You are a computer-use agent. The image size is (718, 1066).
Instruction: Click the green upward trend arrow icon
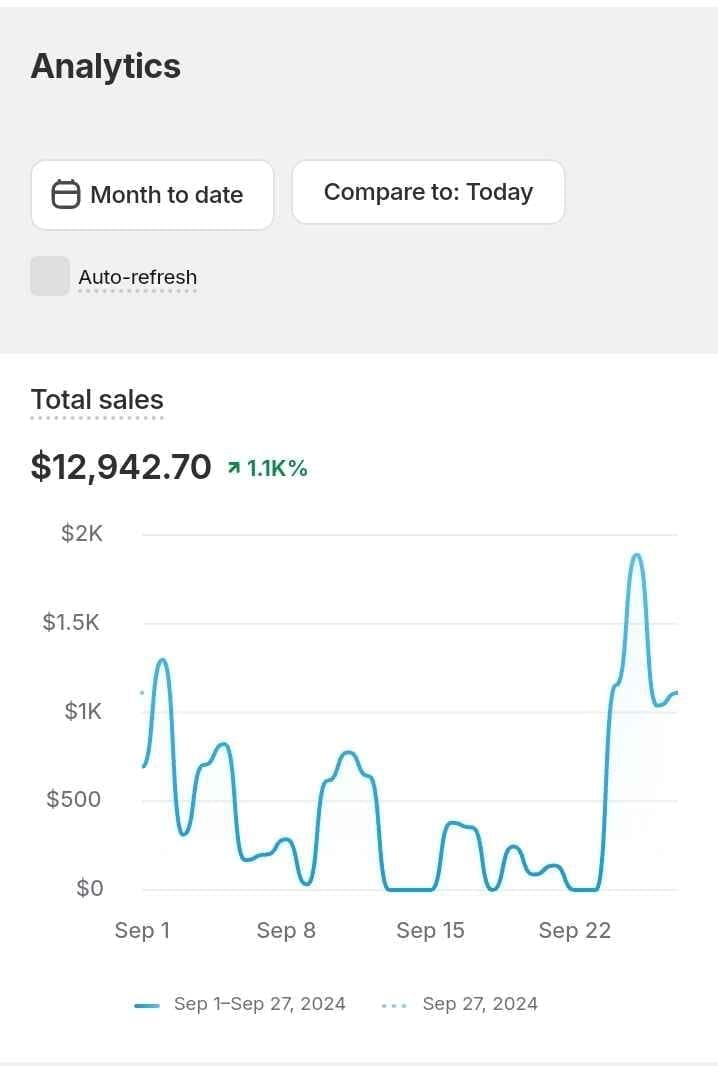[x=234, y=467]
